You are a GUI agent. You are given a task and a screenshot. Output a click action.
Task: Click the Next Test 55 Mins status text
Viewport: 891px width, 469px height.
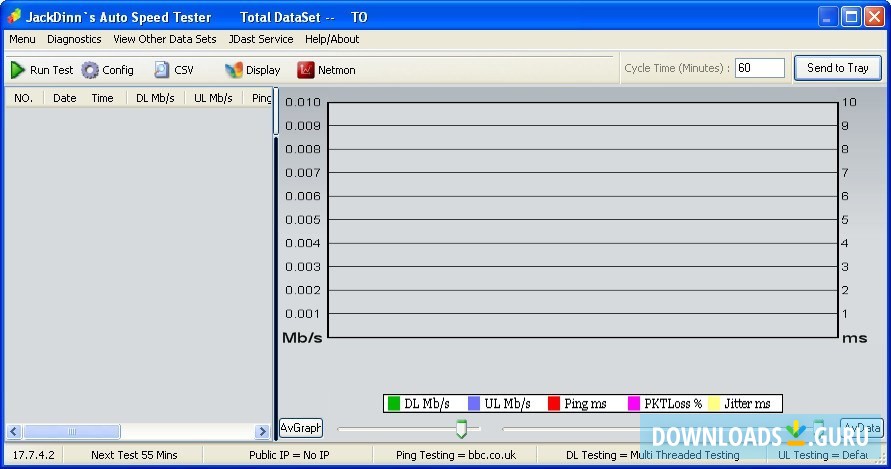point(134,455)
